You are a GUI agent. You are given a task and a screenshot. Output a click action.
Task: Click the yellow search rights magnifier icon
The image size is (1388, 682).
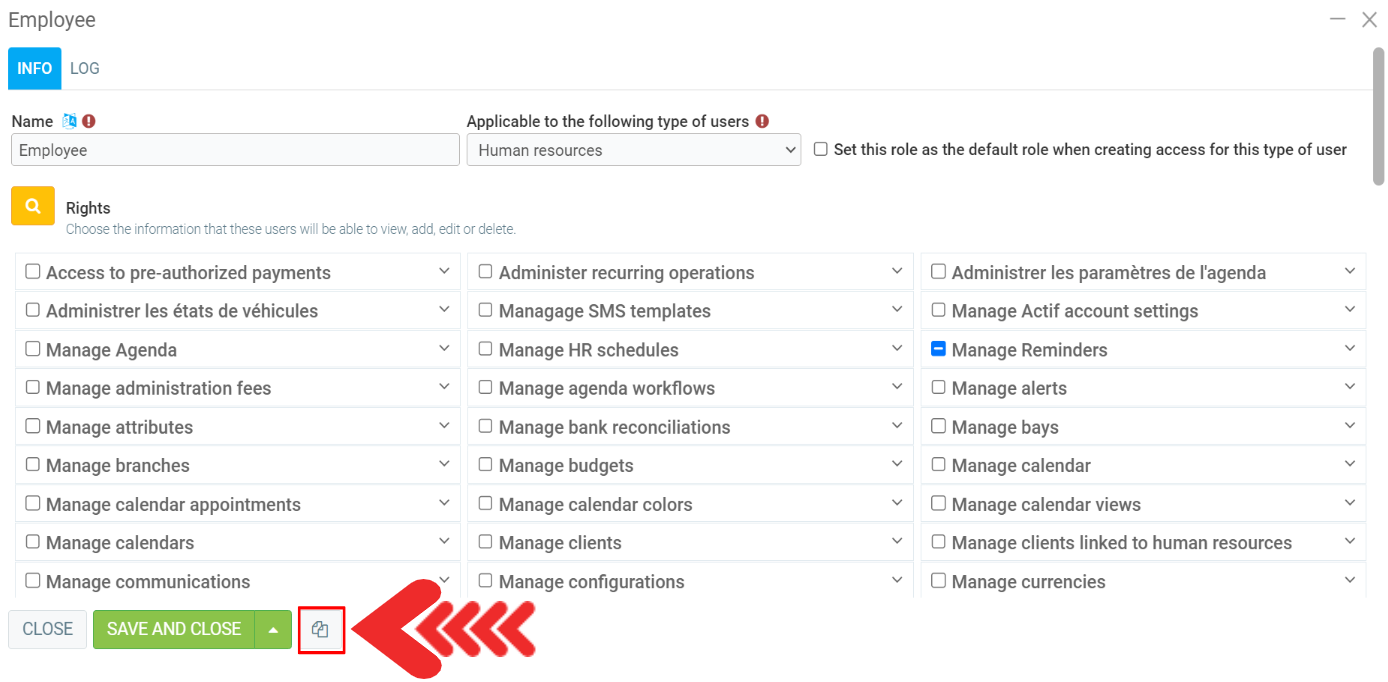coord(33,206)
